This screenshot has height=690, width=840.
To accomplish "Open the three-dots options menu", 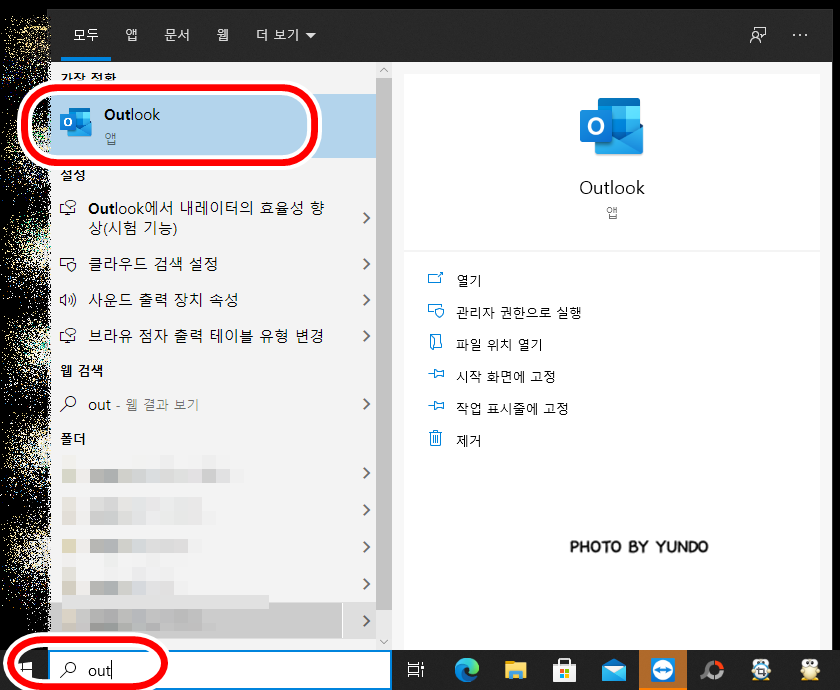I will 800,35.
